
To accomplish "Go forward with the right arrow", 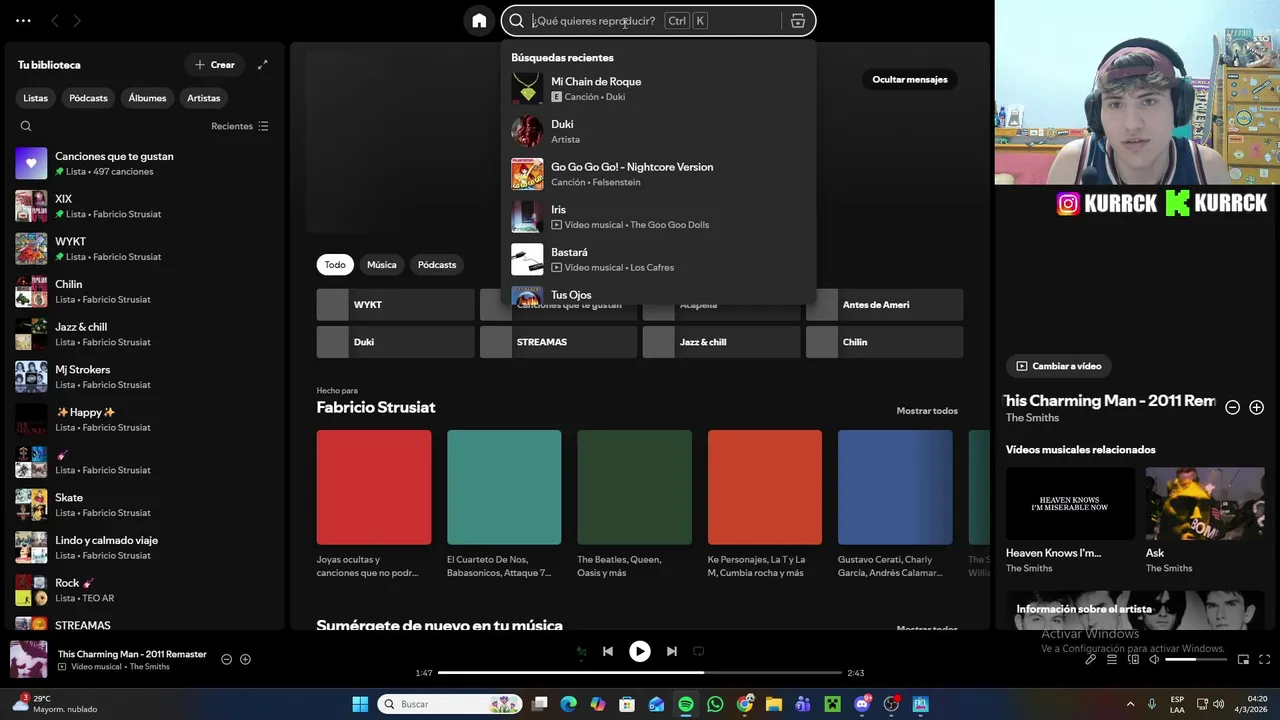I will [77, 20].
